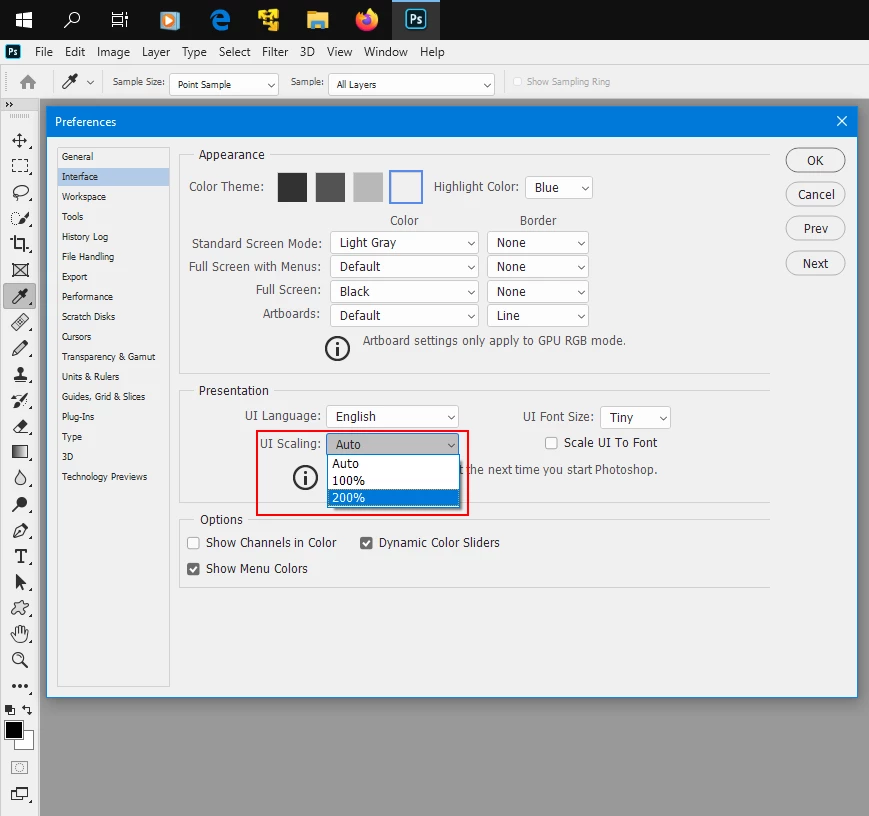Select the History Brush tool

[x=20, y=400]
